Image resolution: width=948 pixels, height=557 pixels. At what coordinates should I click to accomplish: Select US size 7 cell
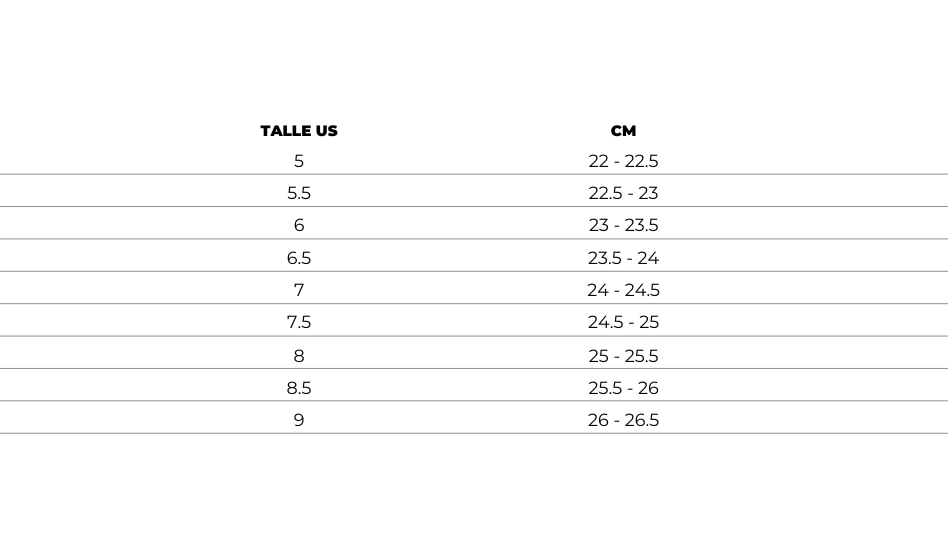[x=299, y=290]
